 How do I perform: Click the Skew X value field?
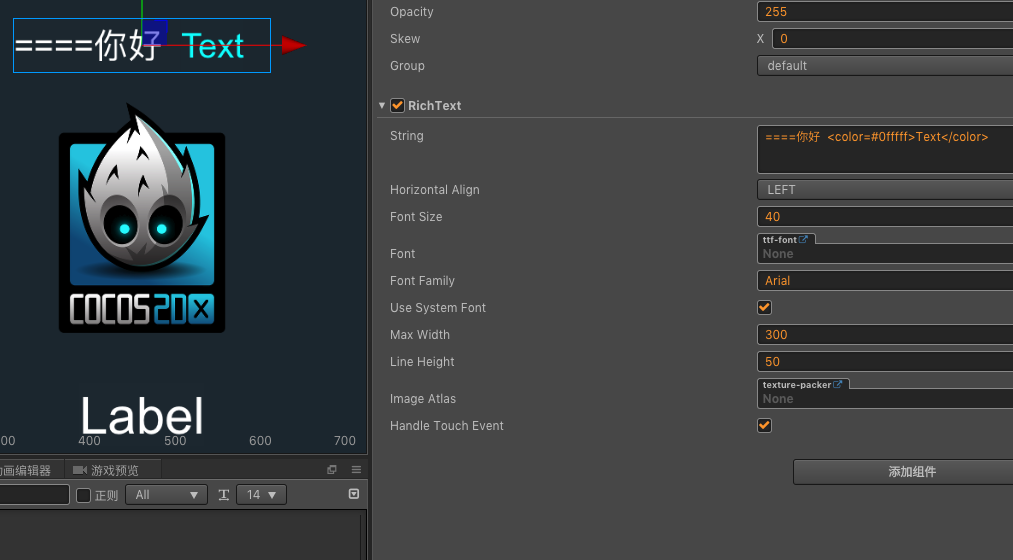(893, 39)
